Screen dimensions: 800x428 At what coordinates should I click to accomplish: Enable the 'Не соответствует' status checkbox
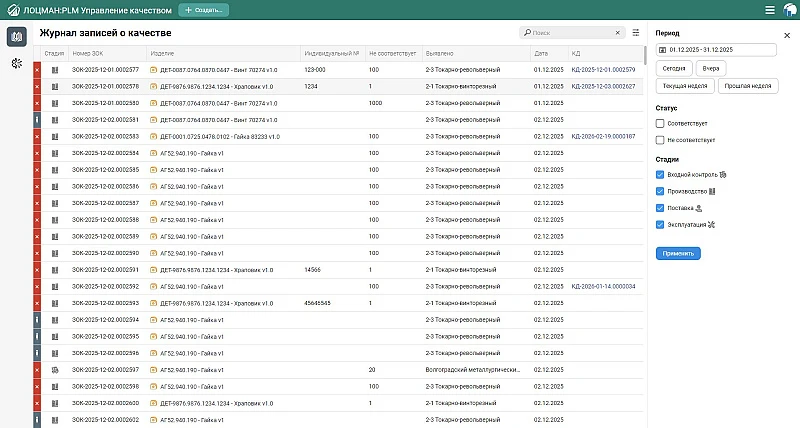point(660,140)
